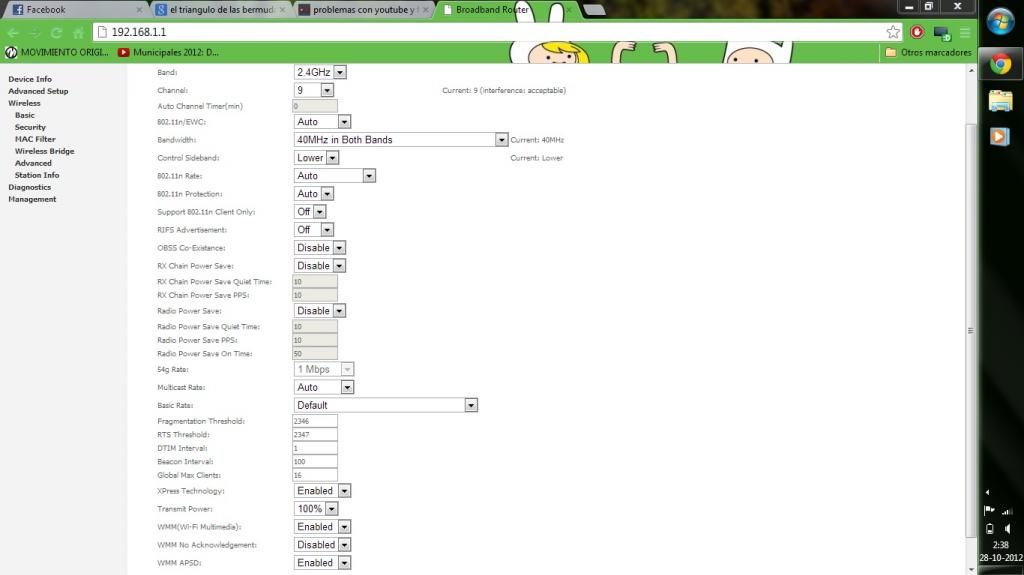Open the Multicast Rate dropdown
The width and height of the screenshot is (1024, 575).
click(x=324, y=387)
